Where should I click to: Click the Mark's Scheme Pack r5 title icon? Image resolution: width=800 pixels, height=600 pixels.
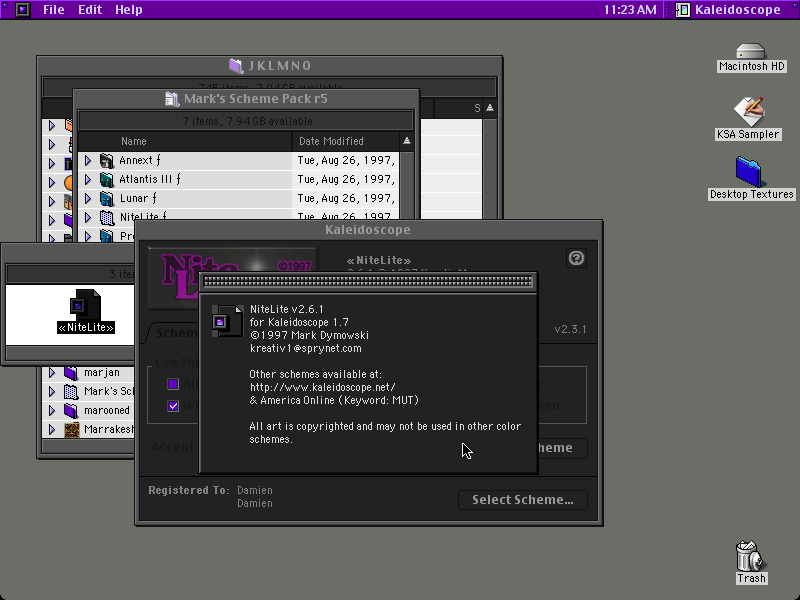(x=172, y=99)
